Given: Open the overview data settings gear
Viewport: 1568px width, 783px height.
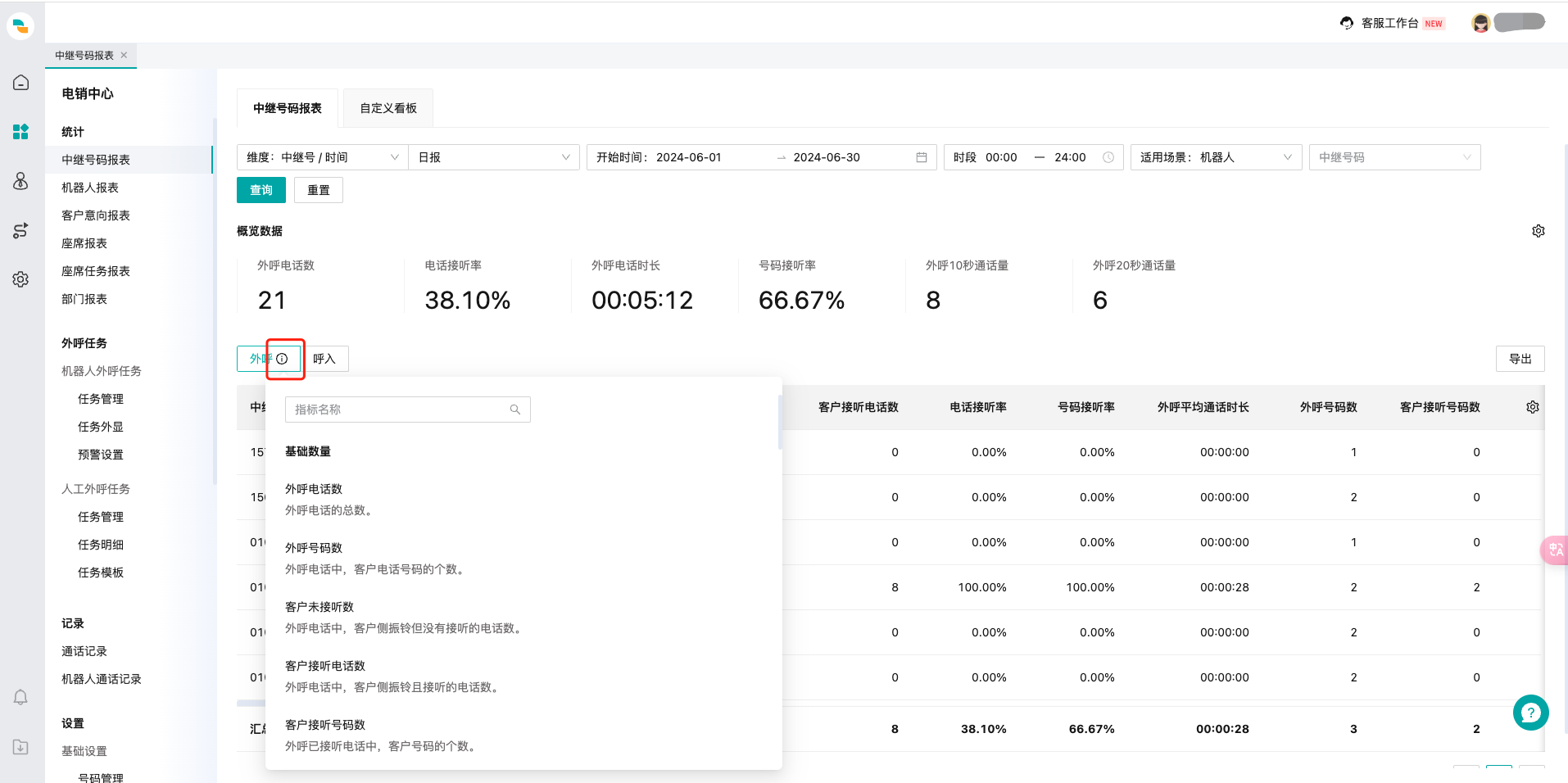Looking at the screenshot, I should (1539, 231).
